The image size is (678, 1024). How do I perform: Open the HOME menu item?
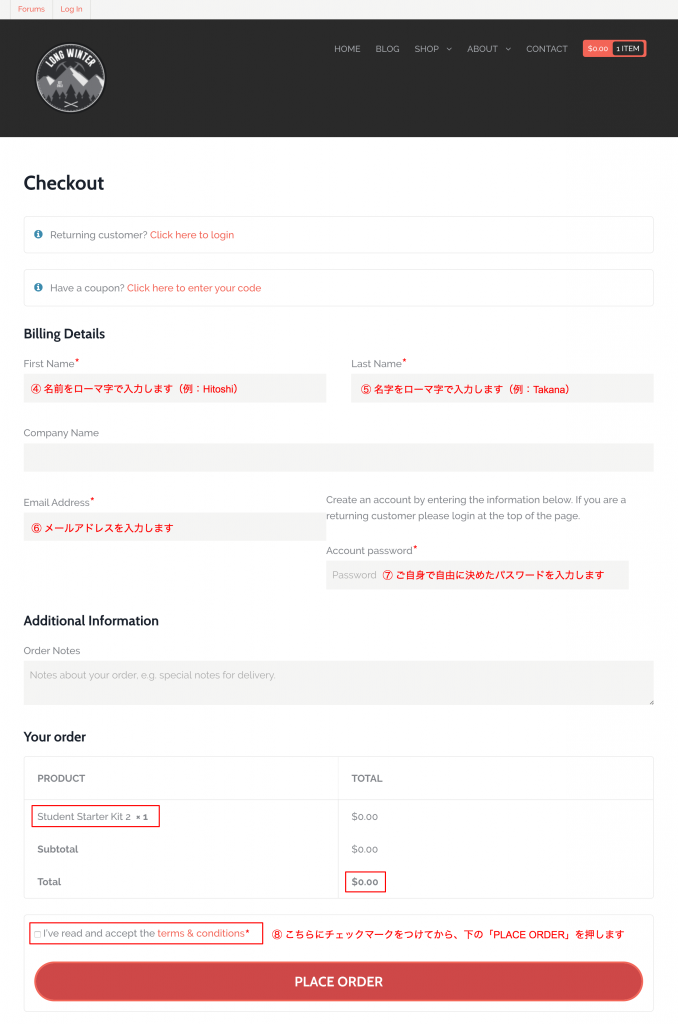click(x=347, y=49)
